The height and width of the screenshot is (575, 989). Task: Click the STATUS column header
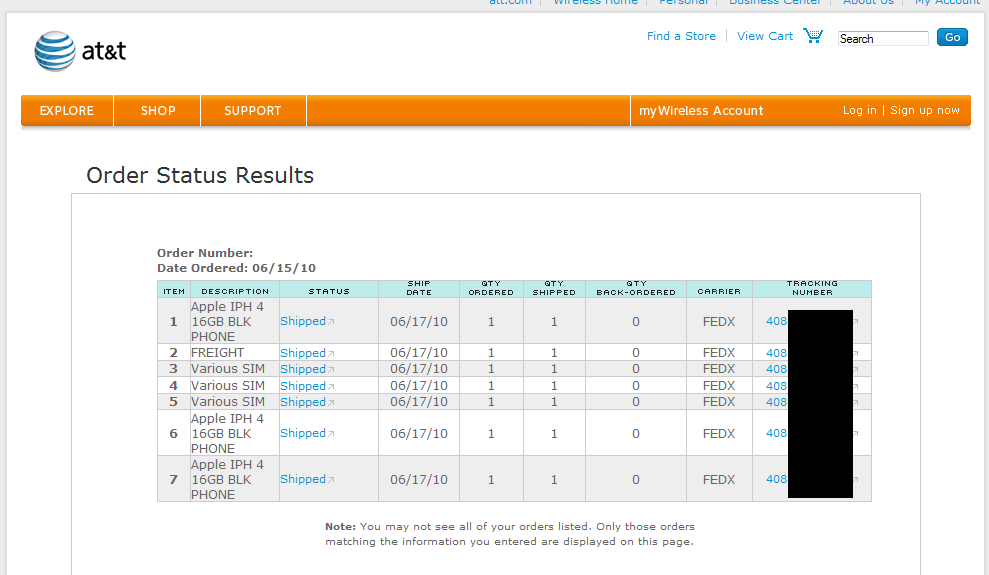coord(329,291)
